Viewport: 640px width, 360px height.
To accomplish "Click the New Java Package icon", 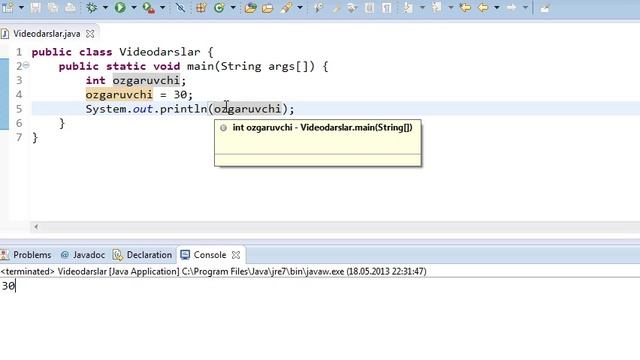I will click(201, 7).
